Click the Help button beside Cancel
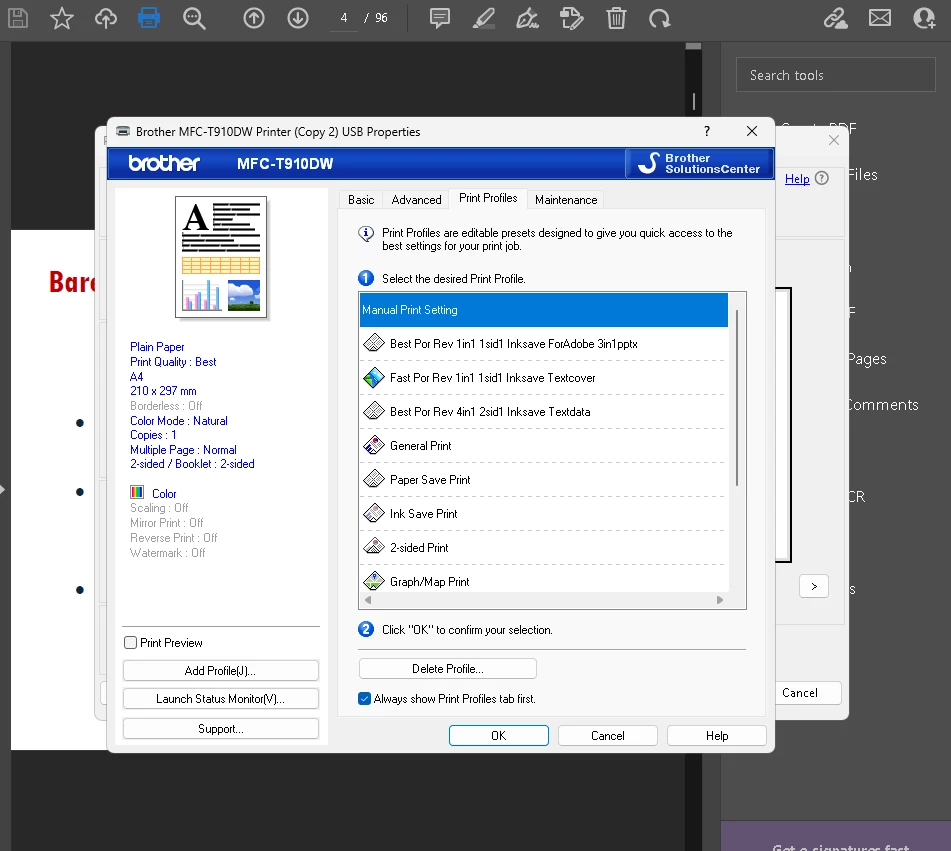Image resolution: width=951 pixels, height=851 pixels. pos(717,736)
